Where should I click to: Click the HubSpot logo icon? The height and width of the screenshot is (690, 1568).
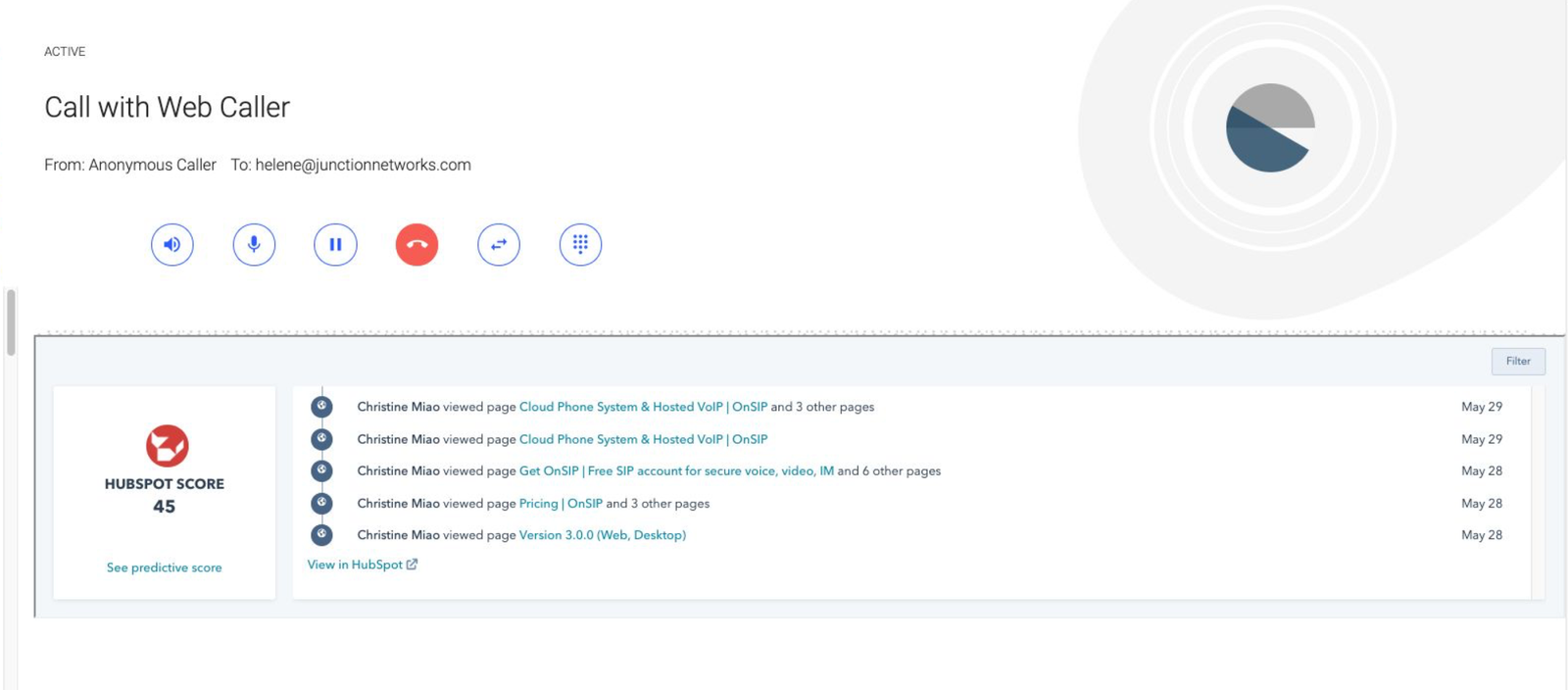(x=167, y=446)
